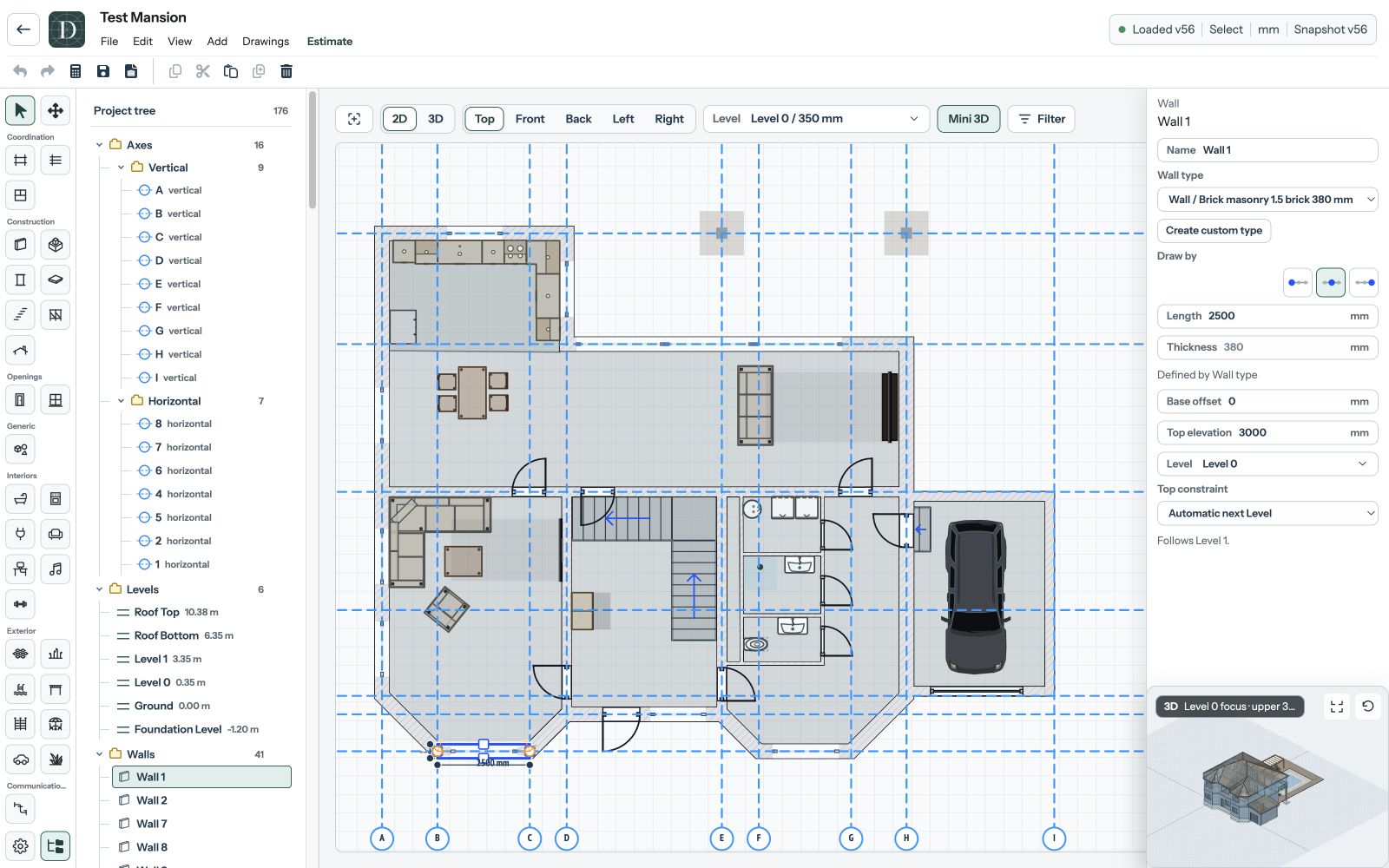The width and height of the screenshot is (1389, 868).
Task: Select Wall 2 in project tree
Action: tap(201, 800)
